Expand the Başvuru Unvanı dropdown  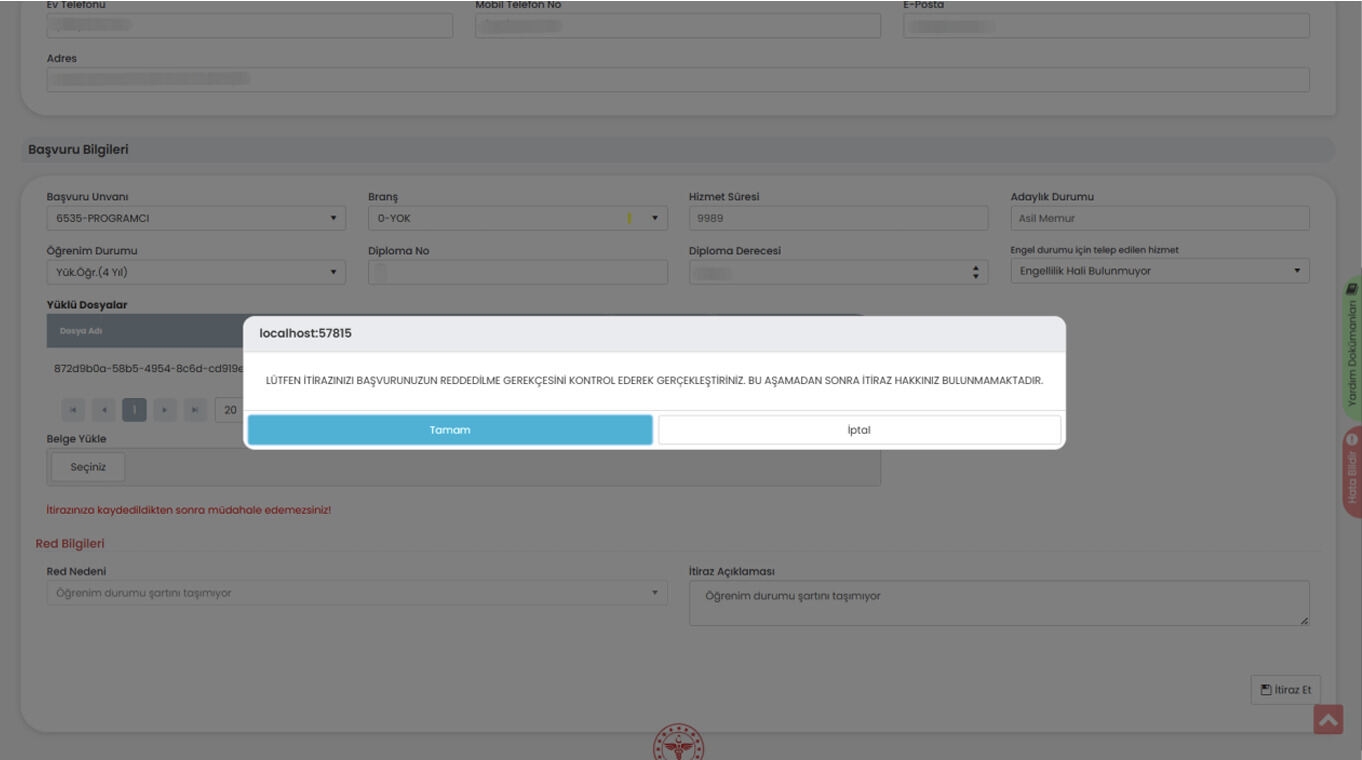(196, 218)
